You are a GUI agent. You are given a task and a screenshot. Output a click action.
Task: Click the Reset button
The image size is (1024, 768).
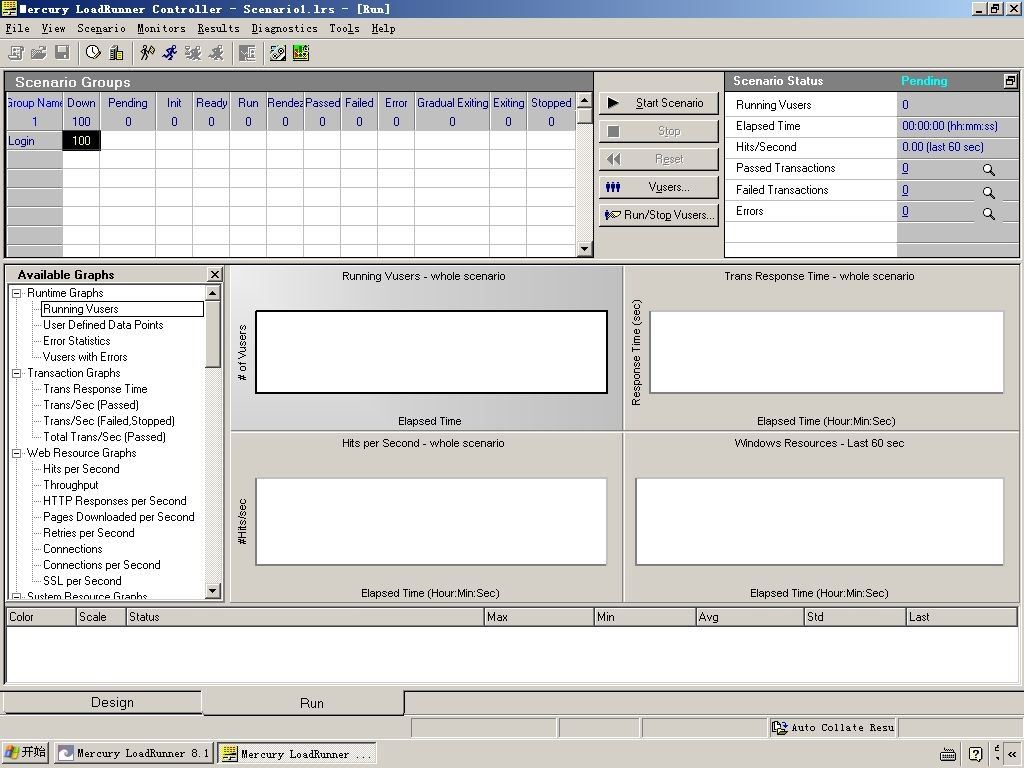[x=658, y=159]
